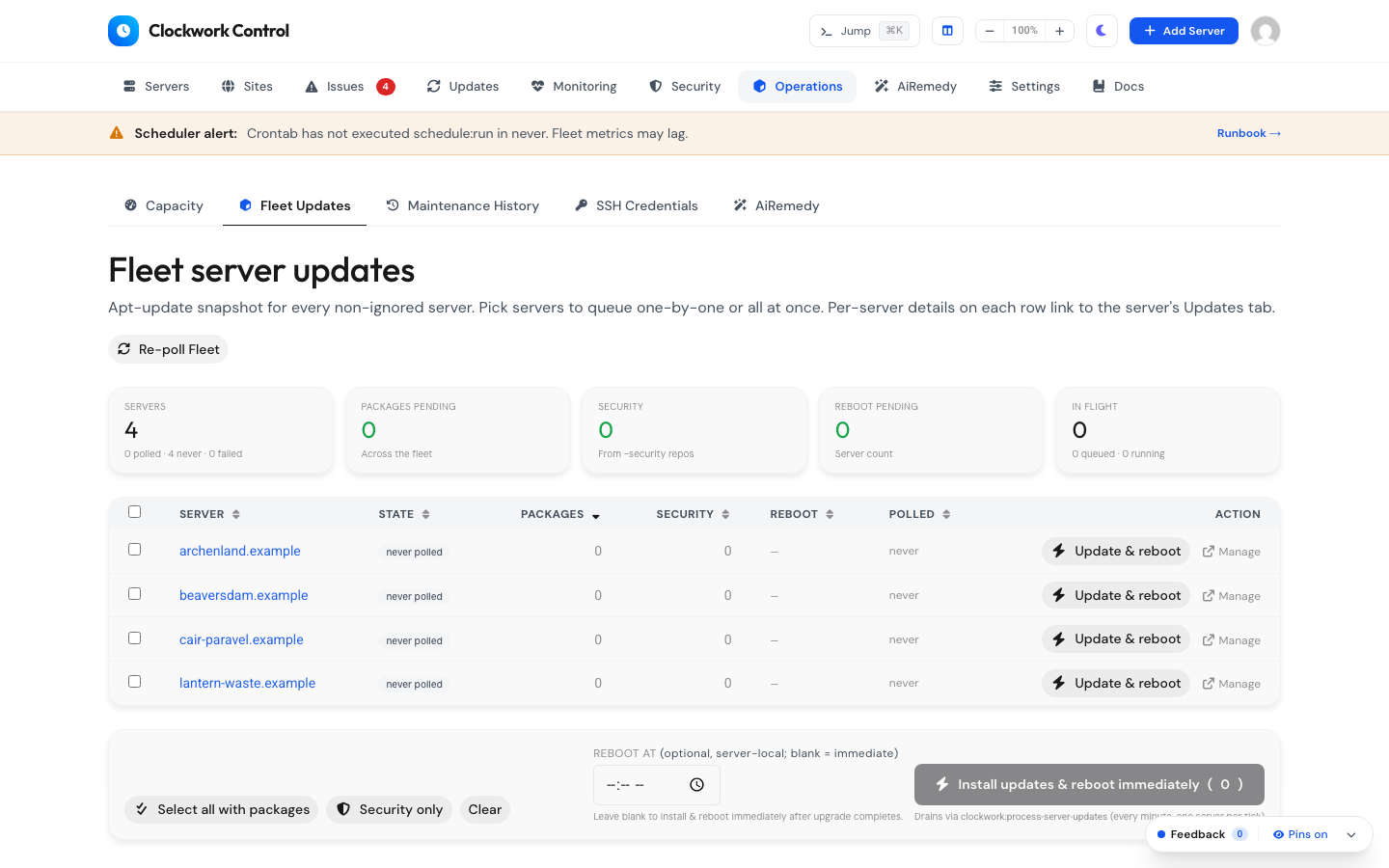Open the Servers navigation item
Screen dimensions: 1389x868
pos(156,87)
